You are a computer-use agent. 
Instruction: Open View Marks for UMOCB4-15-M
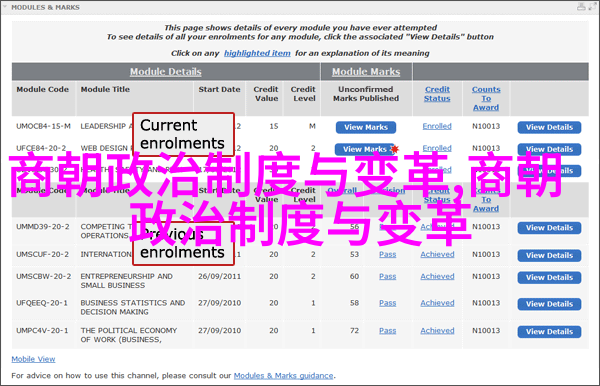click(366, 127)
